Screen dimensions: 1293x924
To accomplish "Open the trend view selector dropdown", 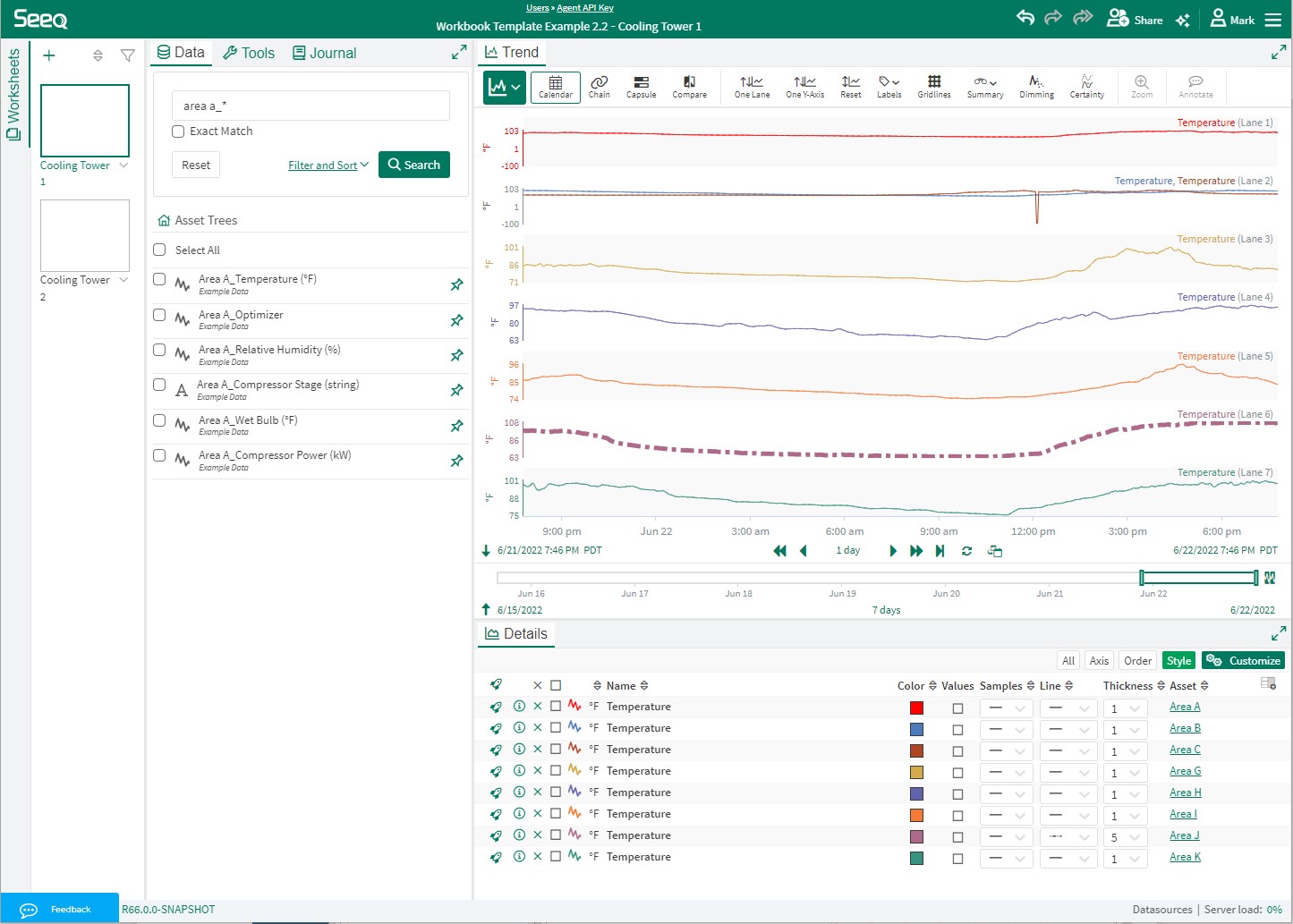I will (504, 88).
